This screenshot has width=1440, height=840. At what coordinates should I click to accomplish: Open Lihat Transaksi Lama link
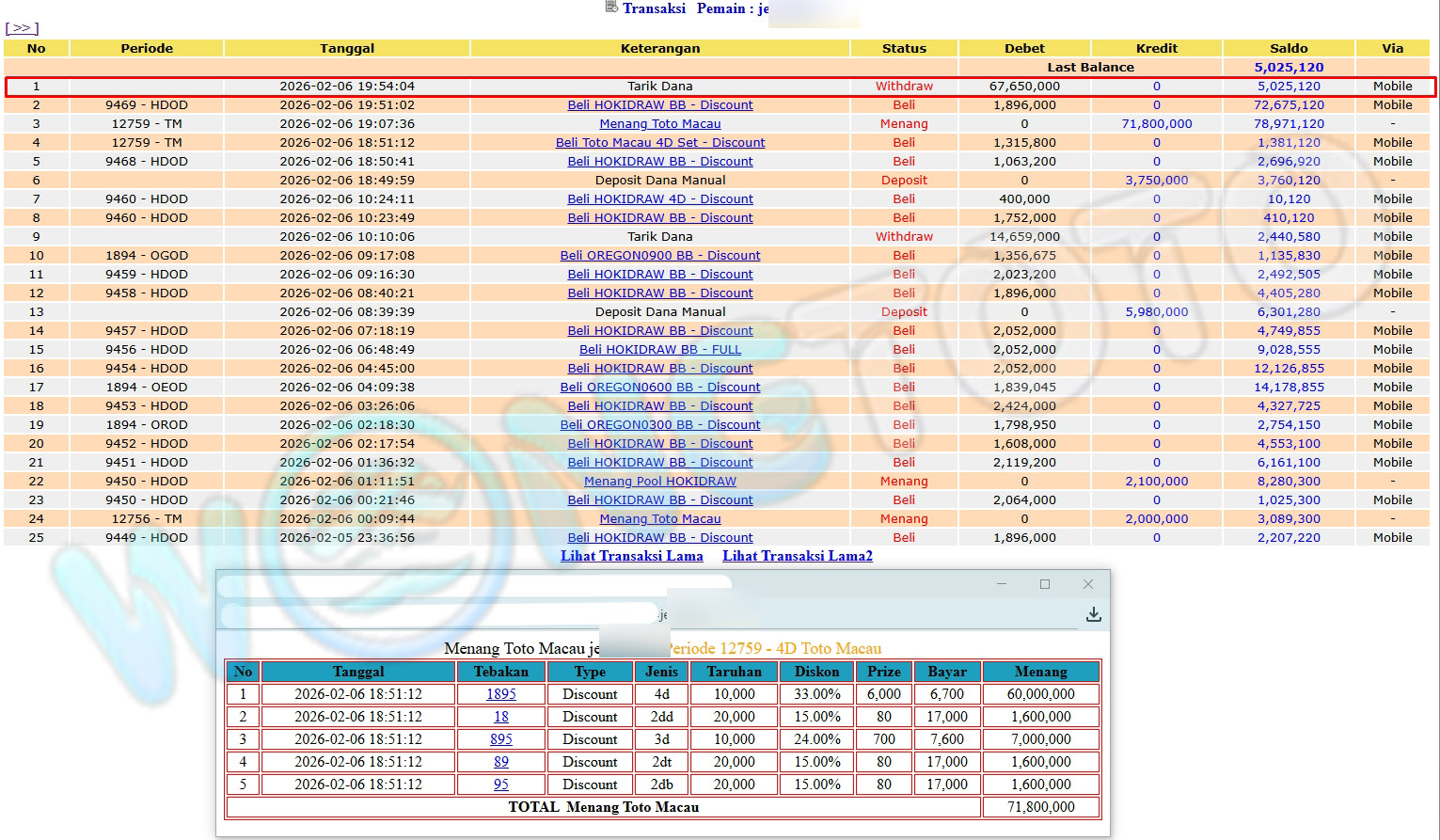[631, 556]
